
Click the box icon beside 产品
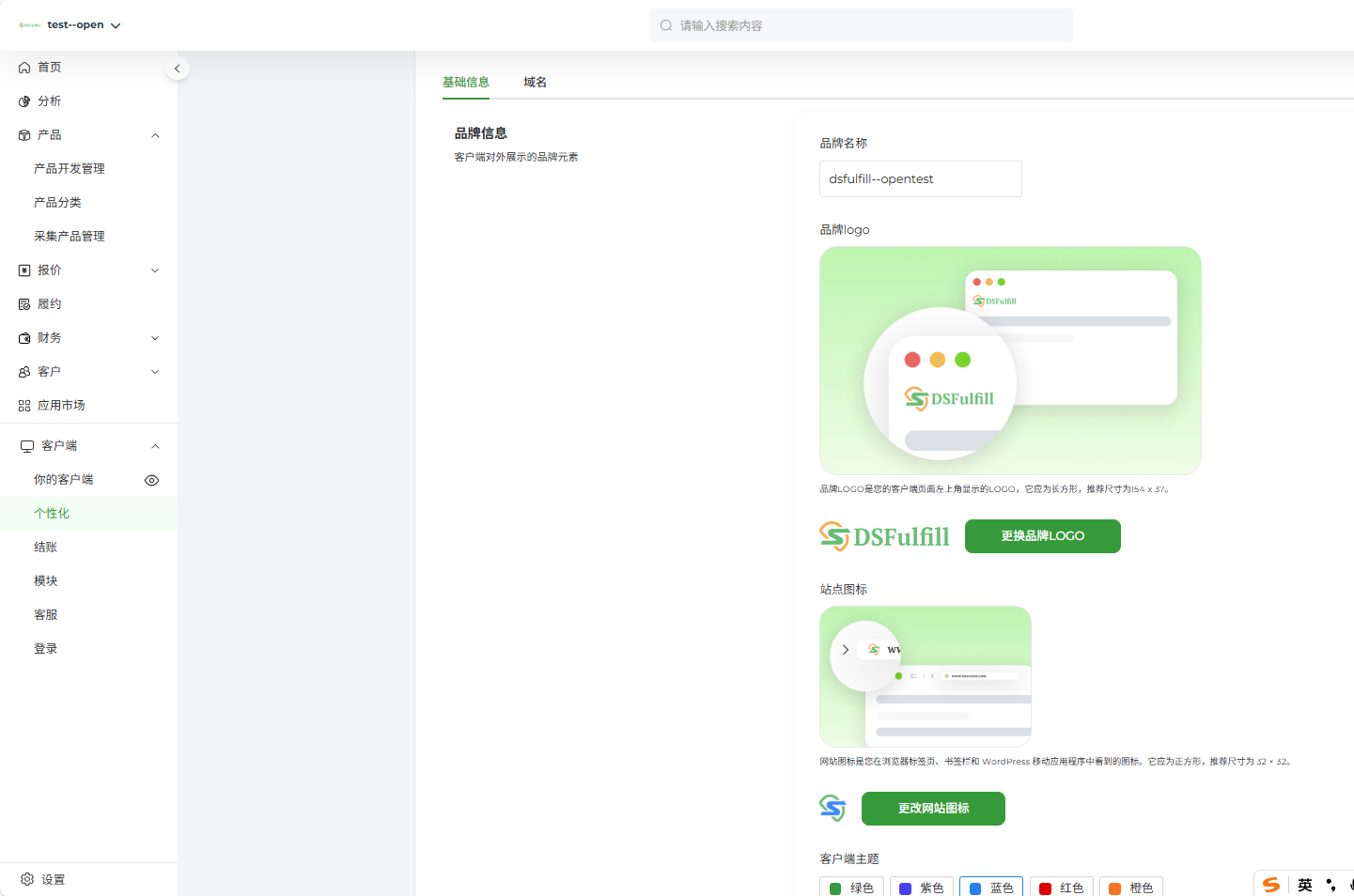pyautogui.click(x=24, y=135)
